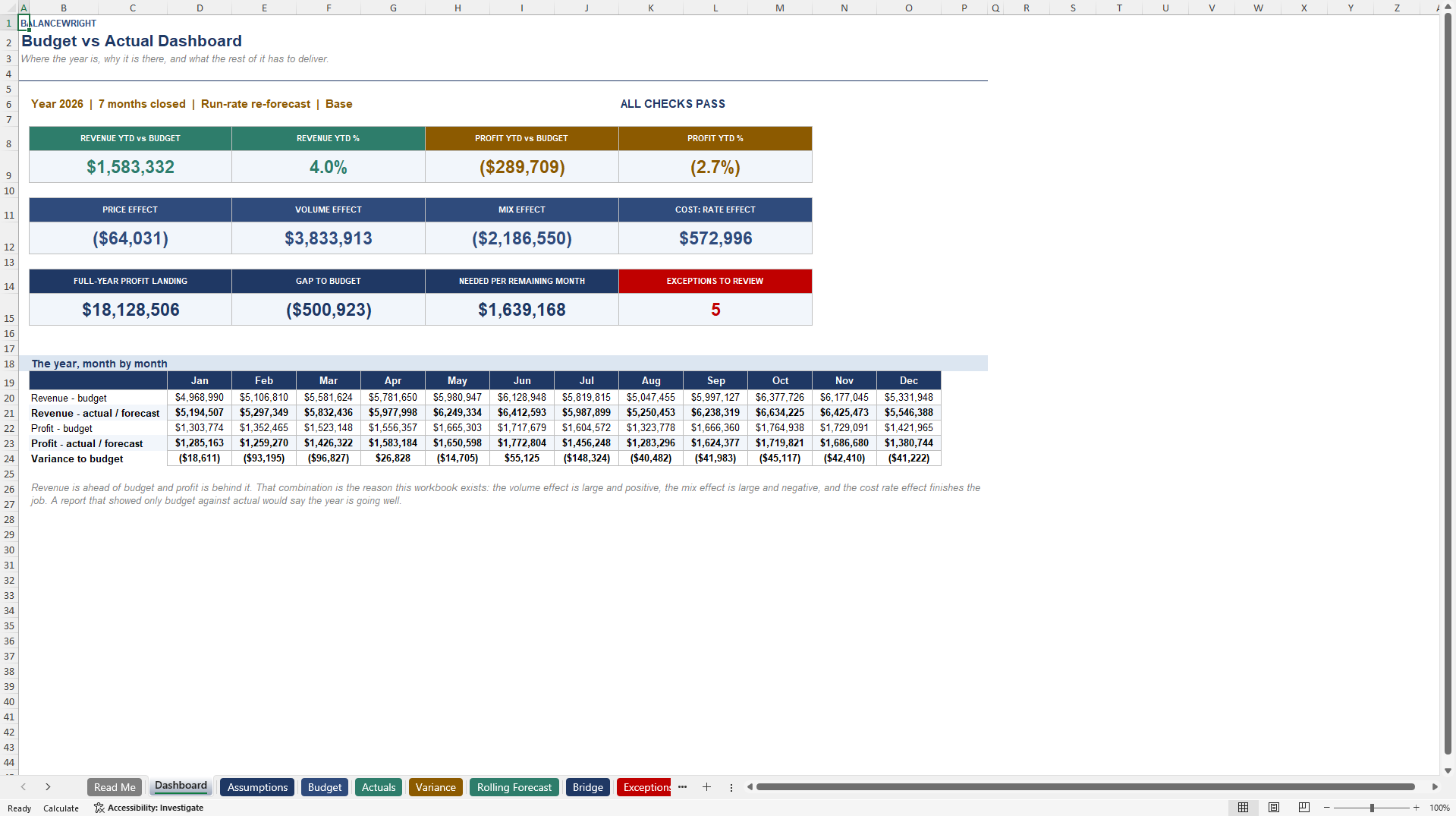Screen dimensions: 1456x816
Task: Select Mix Effect value ($2,186,550)
Action: pyautogui.click(x=522, y=238)
